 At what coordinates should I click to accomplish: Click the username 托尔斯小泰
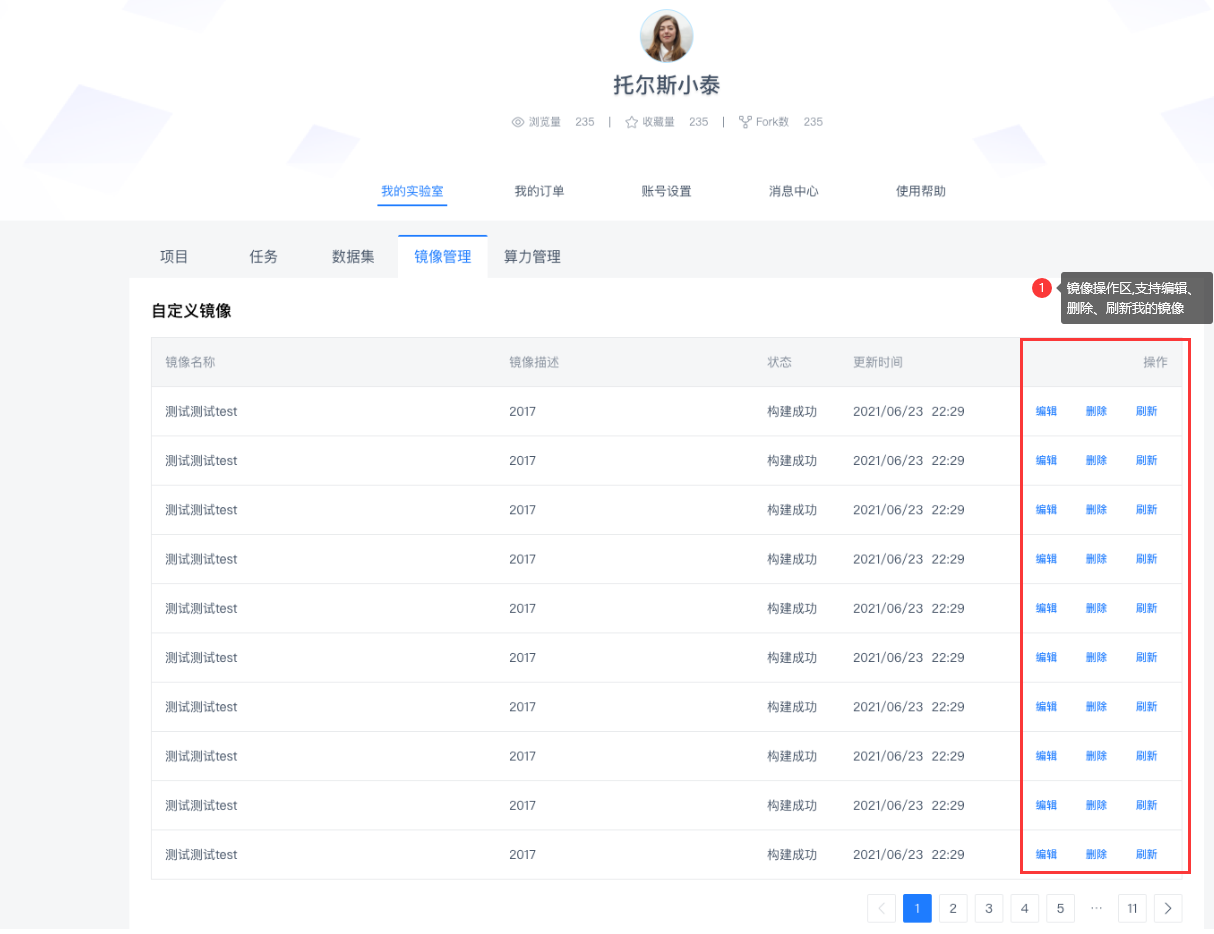point(666,85)
